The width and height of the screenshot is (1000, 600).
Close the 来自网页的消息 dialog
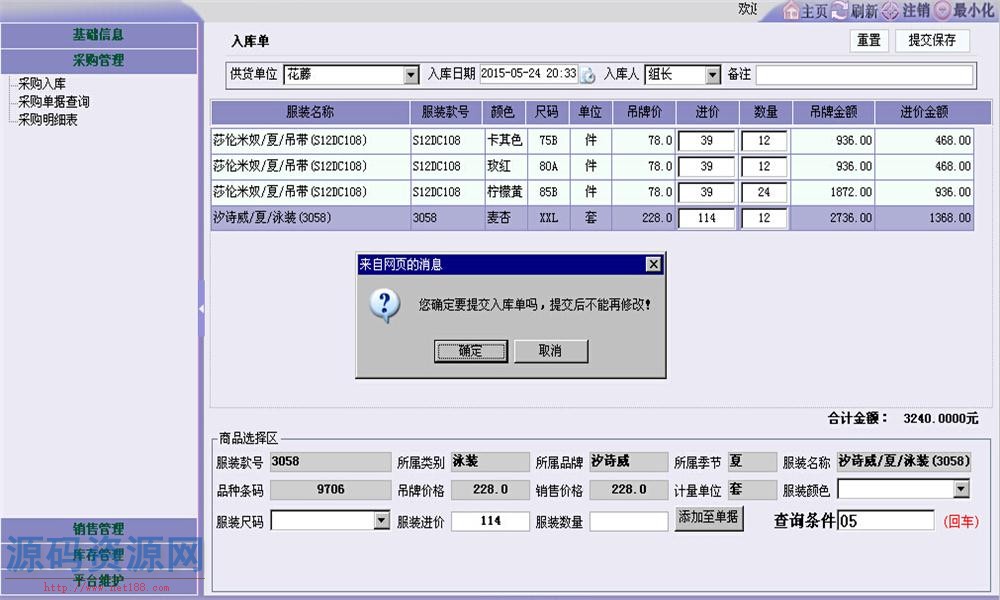point(653,265)
